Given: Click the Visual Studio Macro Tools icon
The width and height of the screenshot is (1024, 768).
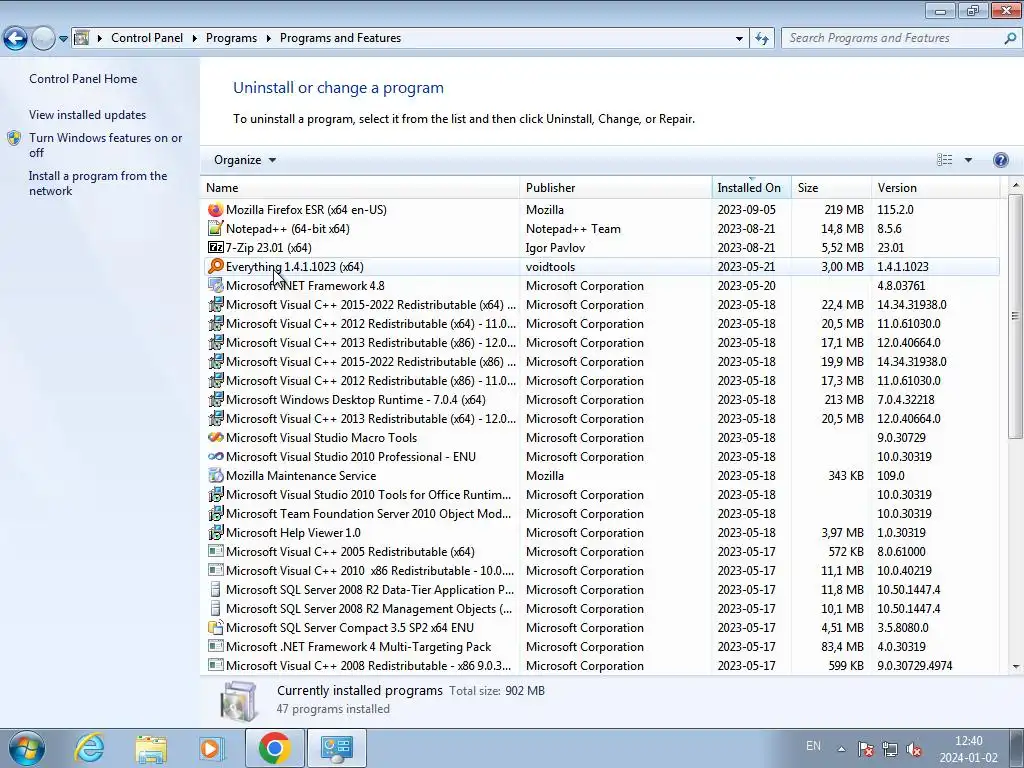Looking at the screenshot, I should (216, 438).
